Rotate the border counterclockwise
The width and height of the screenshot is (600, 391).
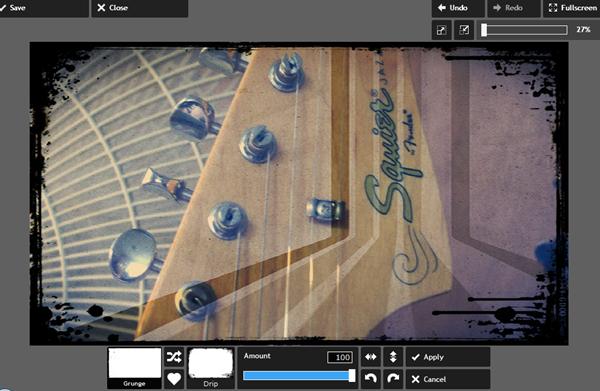(370, 379)
